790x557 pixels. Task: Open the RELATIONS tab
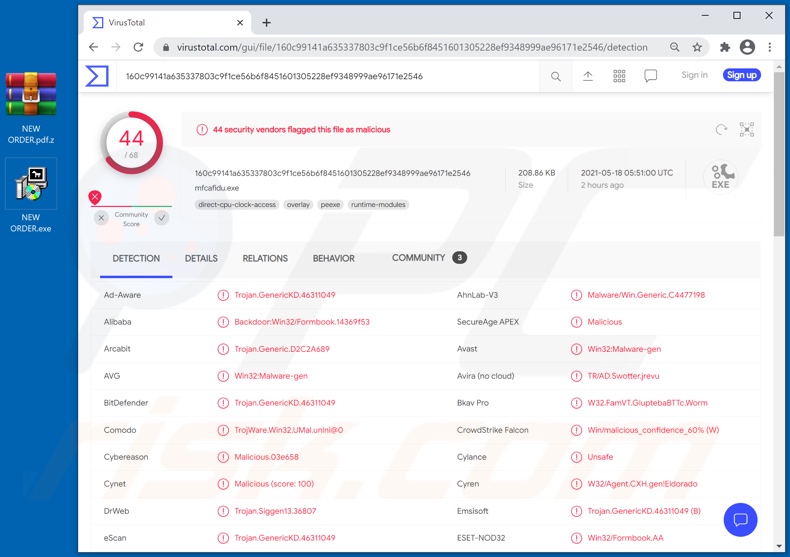[x=265, y=258]
